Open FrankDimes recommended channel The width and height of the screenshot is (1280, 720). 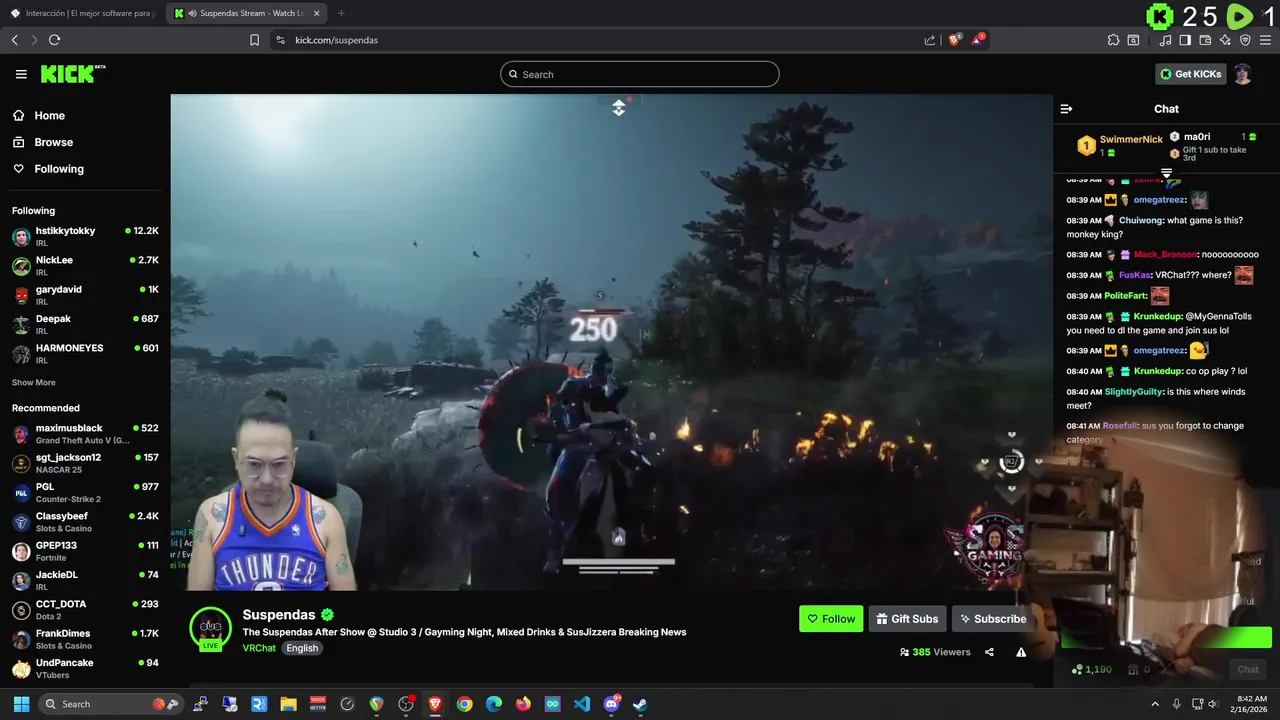(x=85, y=639)
